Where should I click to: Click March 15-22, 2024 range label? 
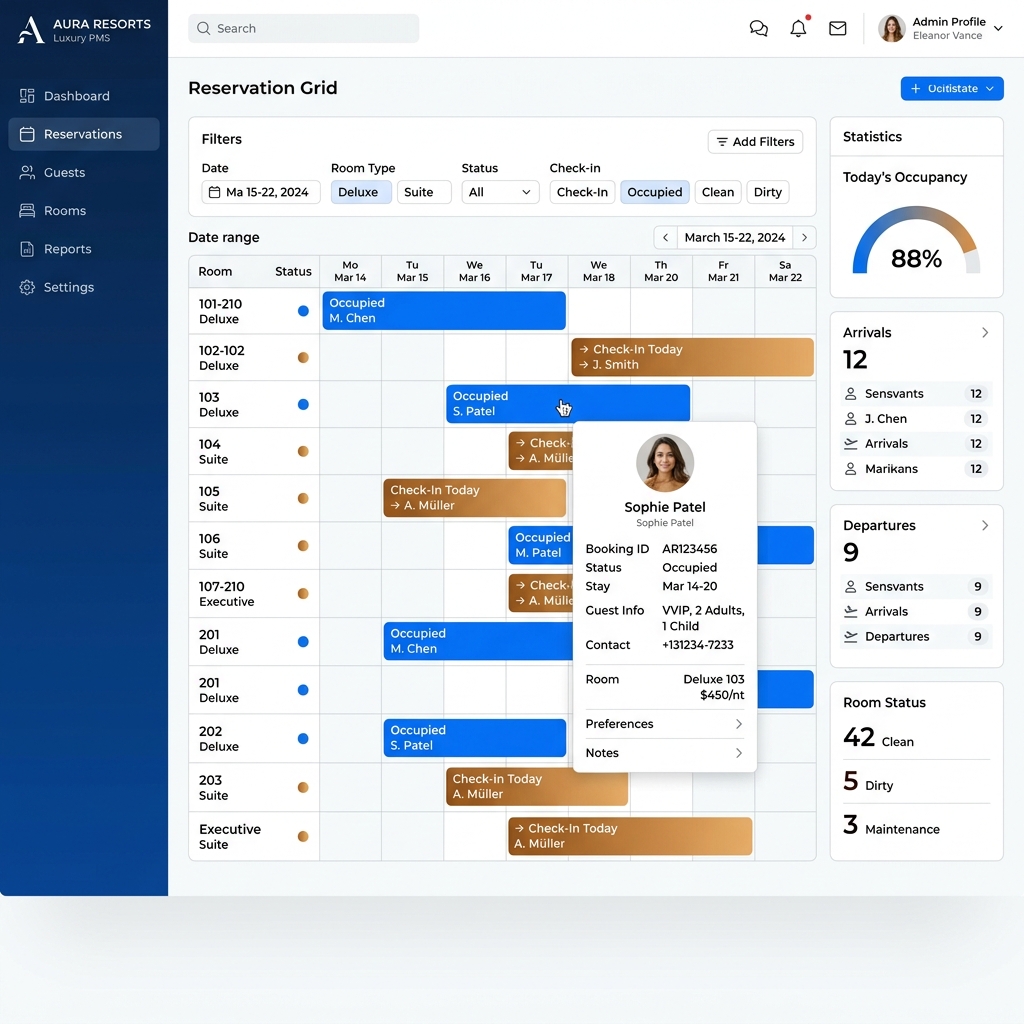tap(735, 238)
